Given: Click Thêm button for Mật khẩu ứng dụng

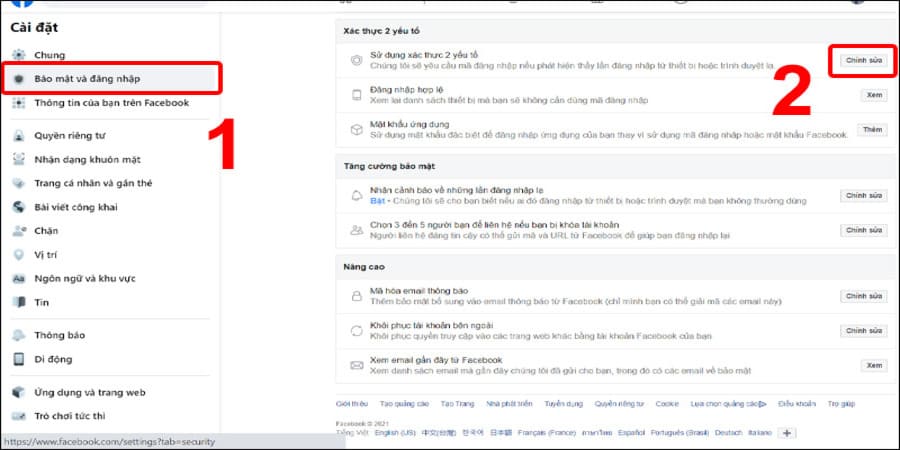Looking at the screenshot, I should [872, 130].
